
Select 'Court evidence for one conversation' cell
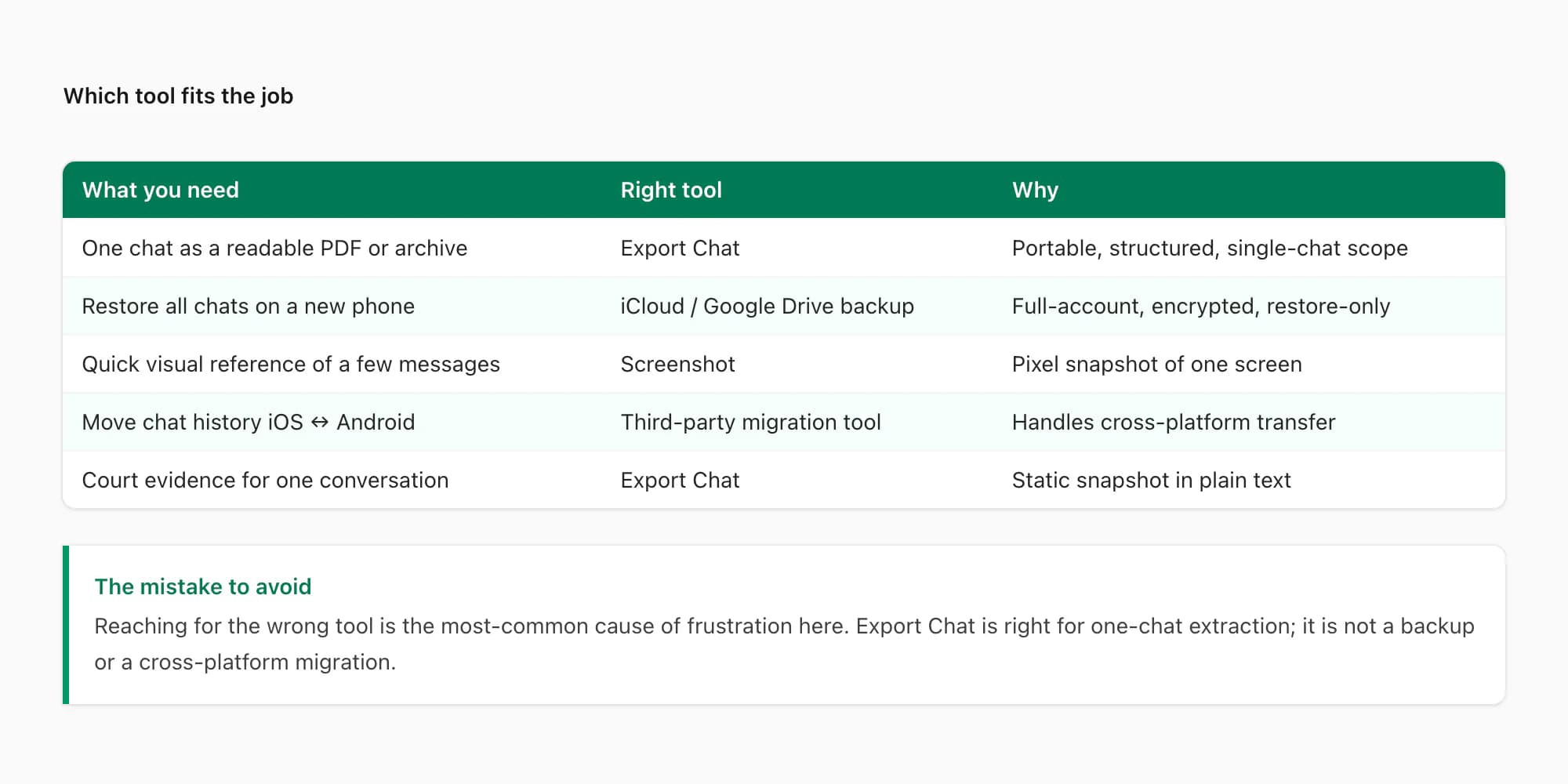coord(265,480)
